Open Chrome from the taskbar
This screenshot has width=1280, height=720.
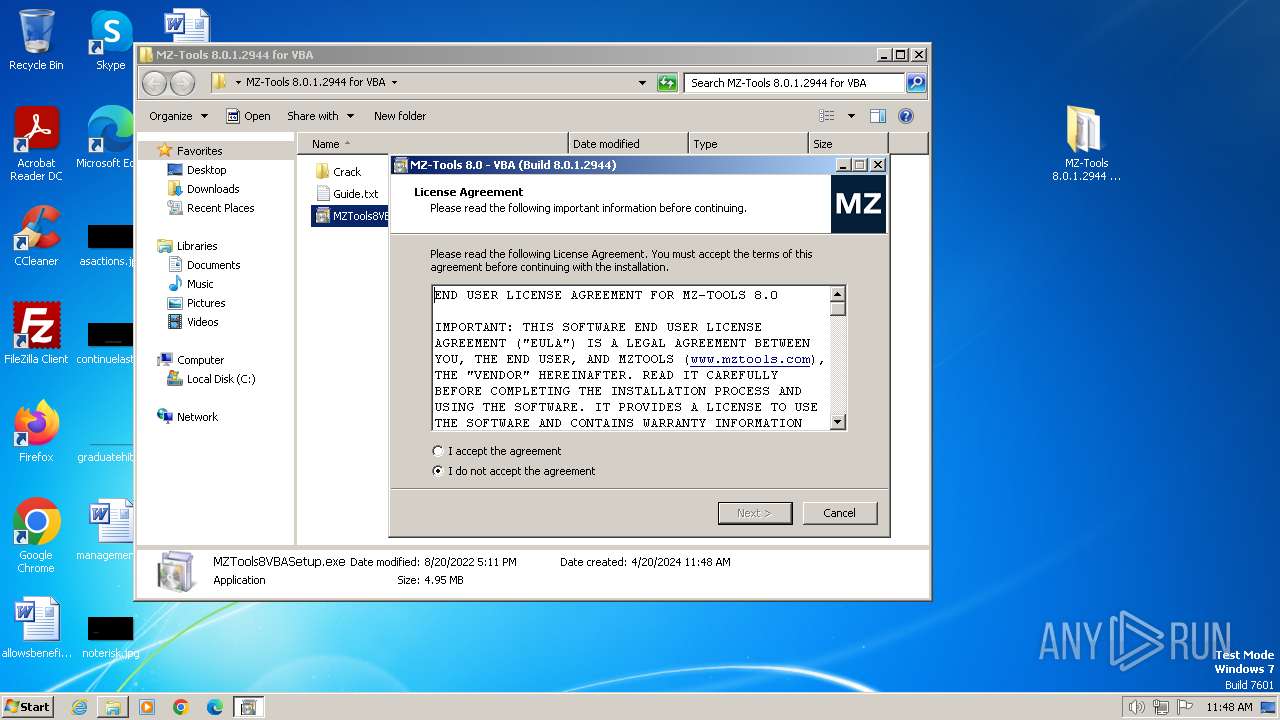coord(181,707)
